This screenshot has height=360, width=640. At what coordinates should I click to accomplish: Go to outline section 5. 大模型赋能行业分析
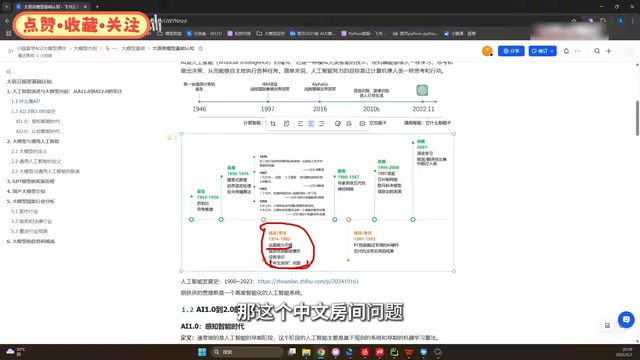point(31,201)
